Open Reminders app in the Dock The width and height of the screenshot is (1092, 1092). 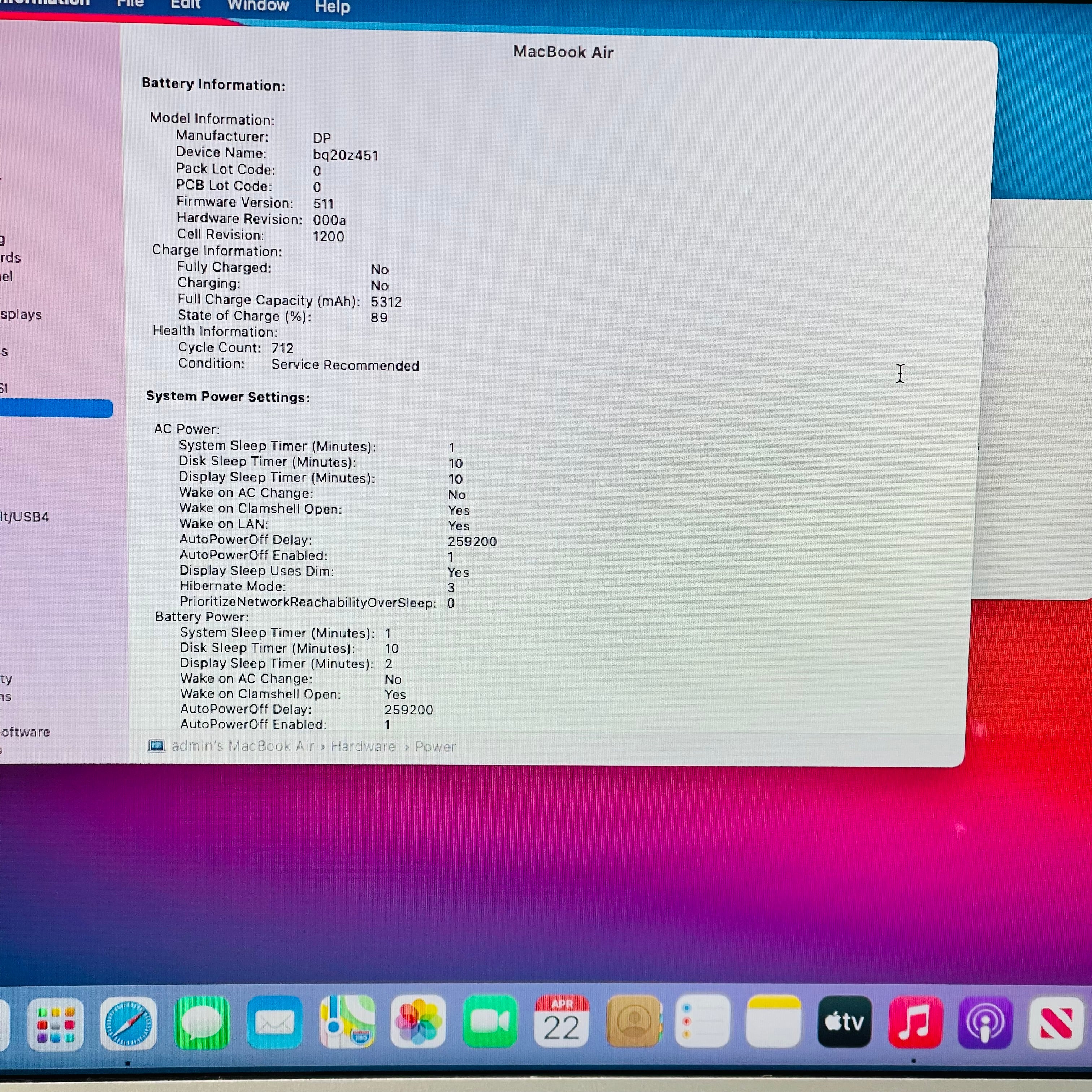(x=703, y=1021)
